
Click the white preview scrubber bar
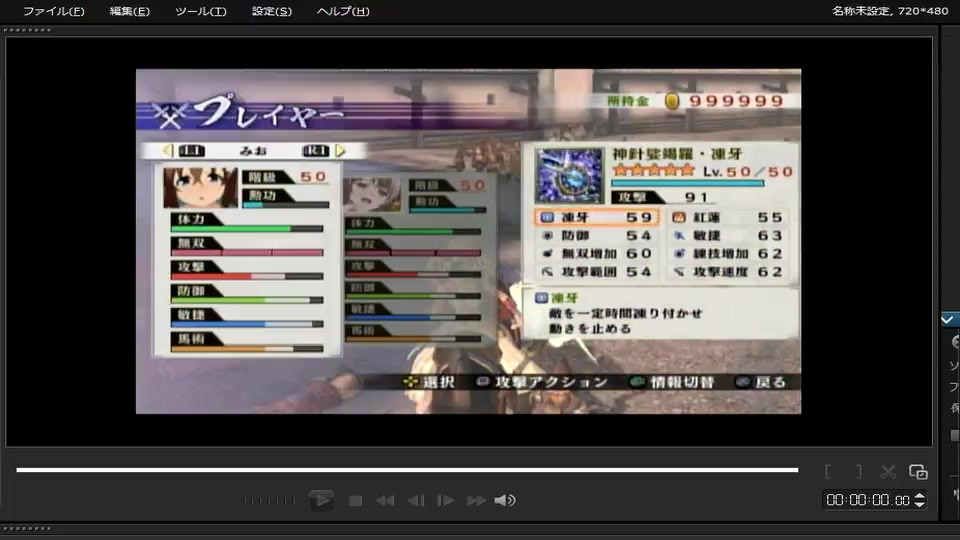pyautogui.click(x=407, y=470)
